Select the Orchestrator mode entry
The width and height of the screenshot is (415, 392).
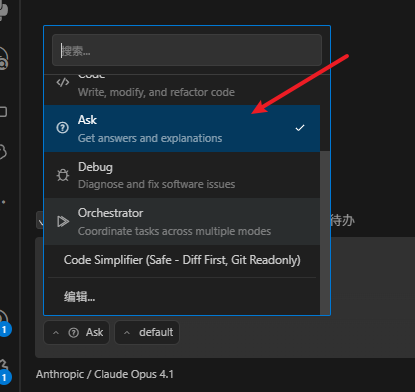pos(182,221)
